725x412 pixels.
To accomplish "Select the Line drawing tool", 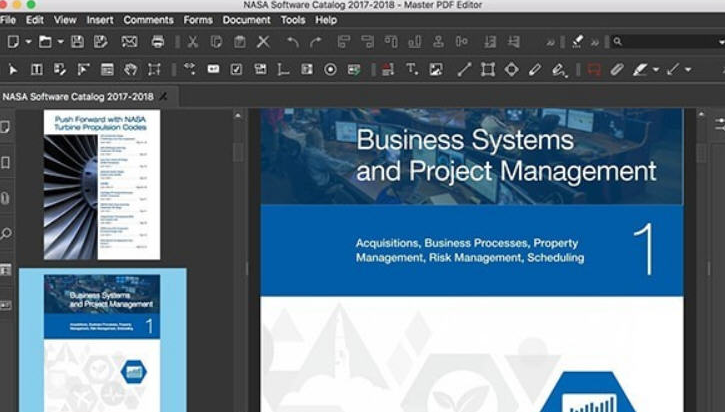I will click(463, 69).
